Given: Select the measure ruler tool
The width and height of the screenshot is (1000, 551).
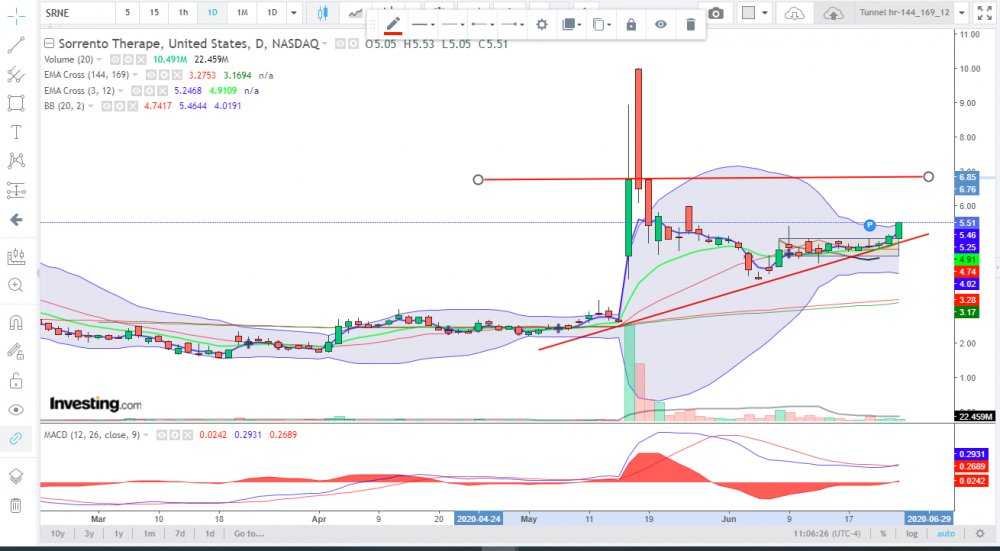Looking at the screenshot, I should [16, 256].
